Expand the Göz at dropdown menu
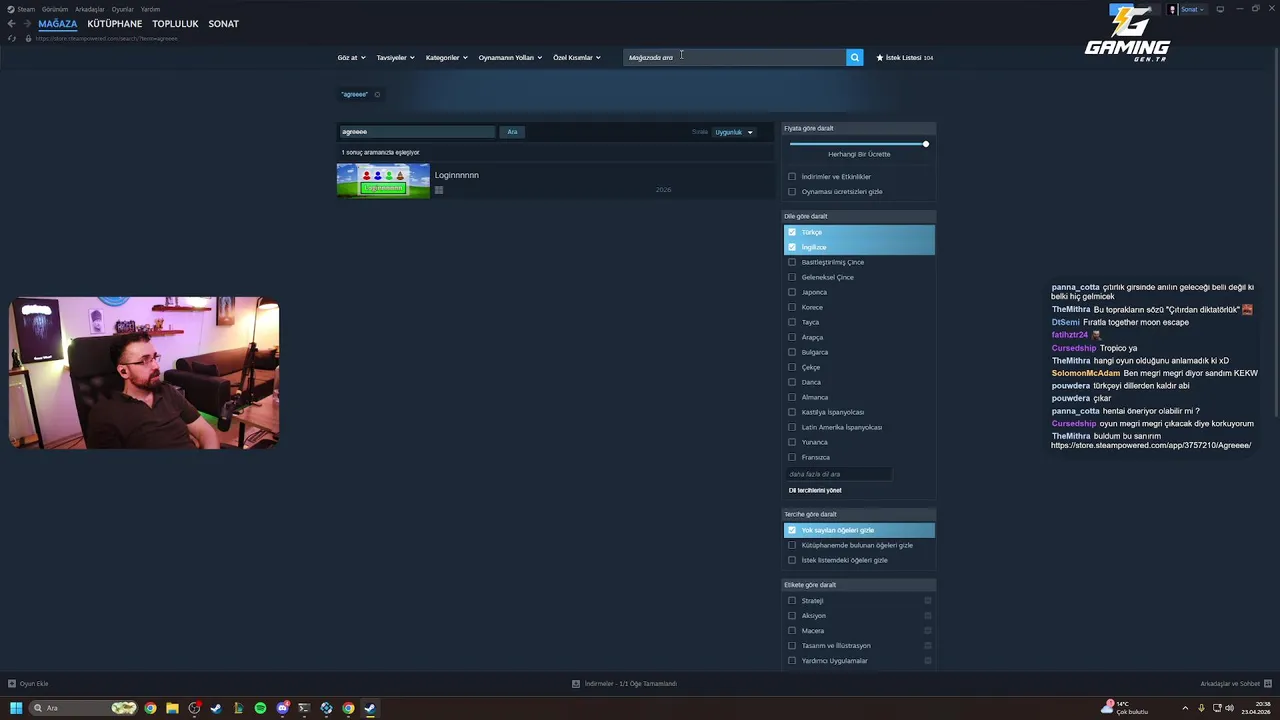1280x720 pixels. (351, 58)
